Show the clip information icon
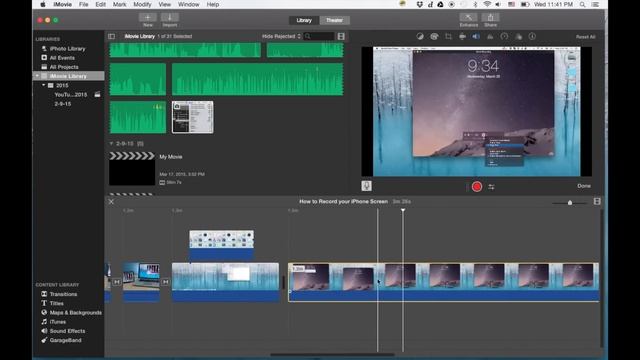Image resolution: width=640 pixels, height=360 pixels. pos(532,36)
